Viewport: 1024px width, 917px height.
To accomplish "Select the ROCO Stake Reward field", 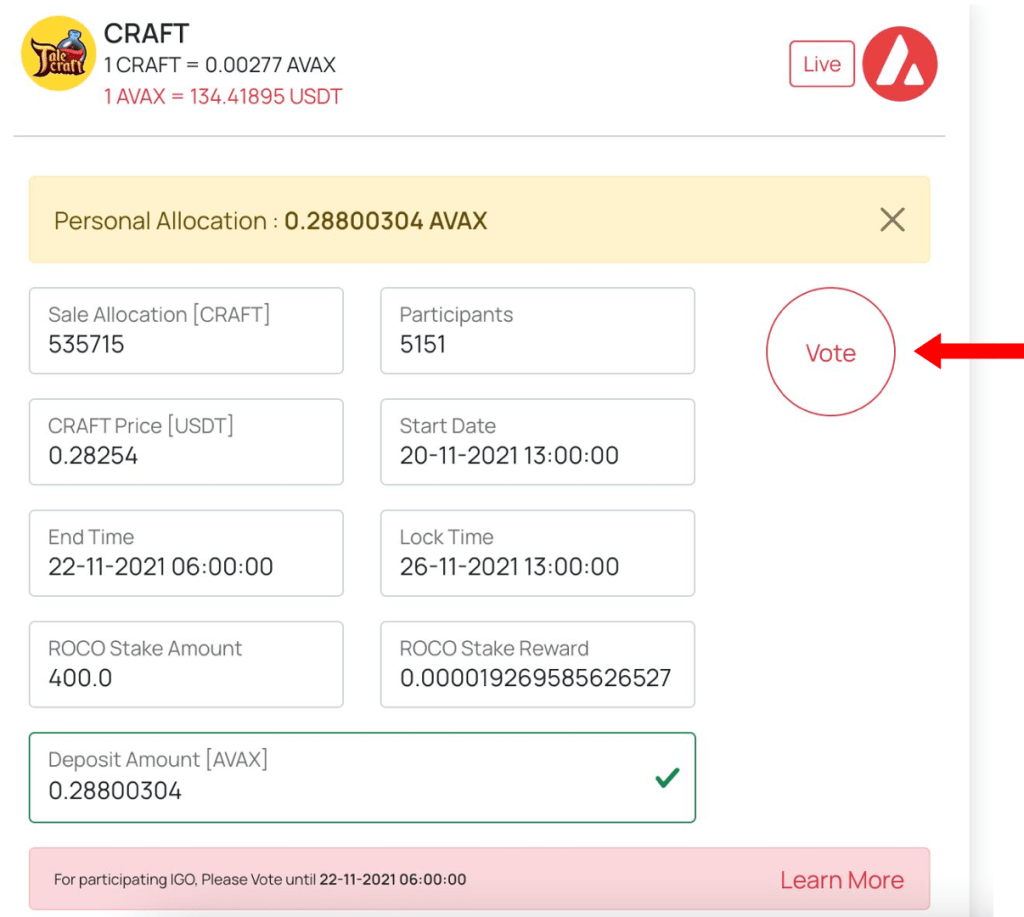I will pos(537,664).
